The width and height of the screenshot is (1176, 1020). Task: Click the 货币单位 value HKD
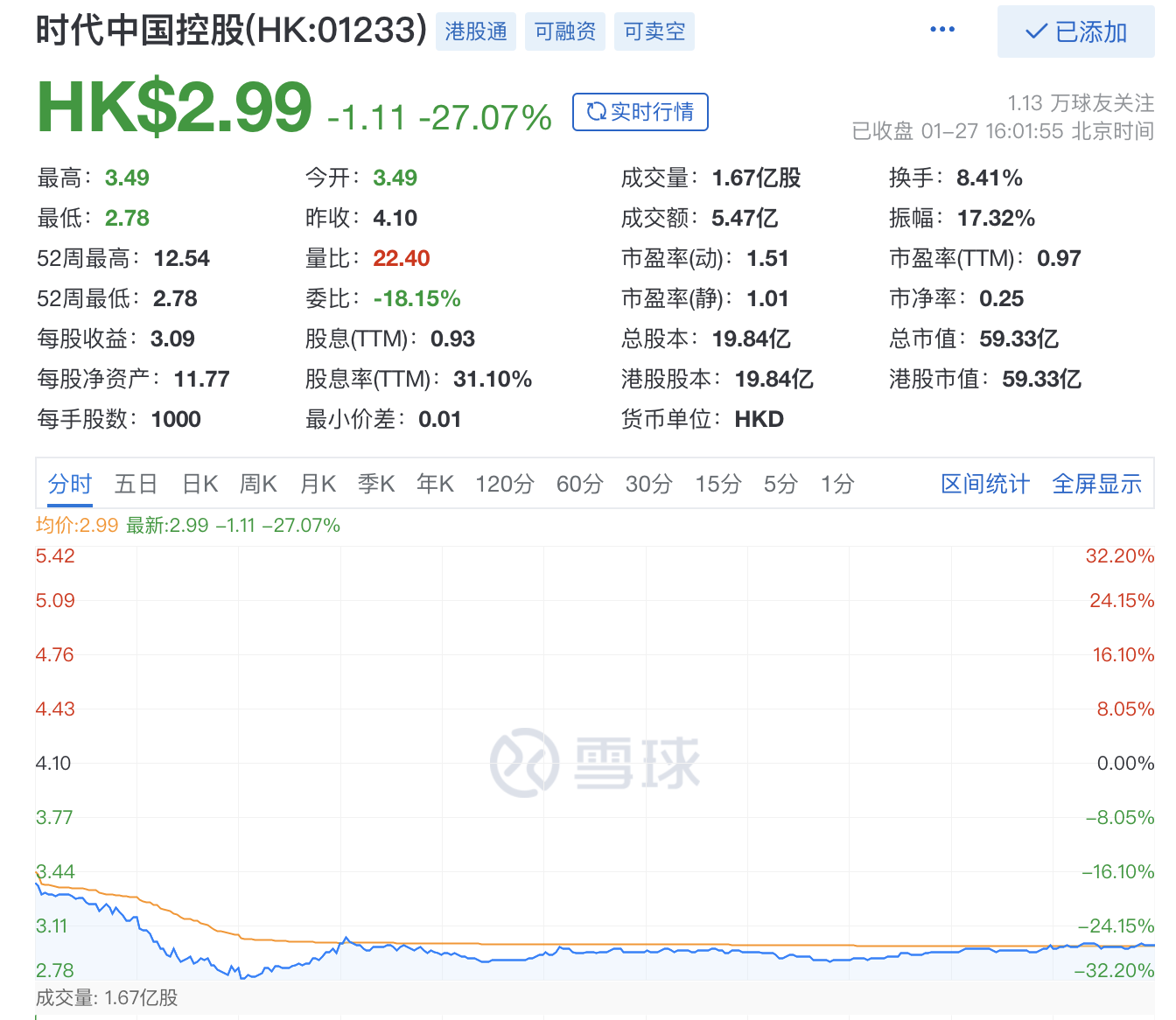point(759,420)
